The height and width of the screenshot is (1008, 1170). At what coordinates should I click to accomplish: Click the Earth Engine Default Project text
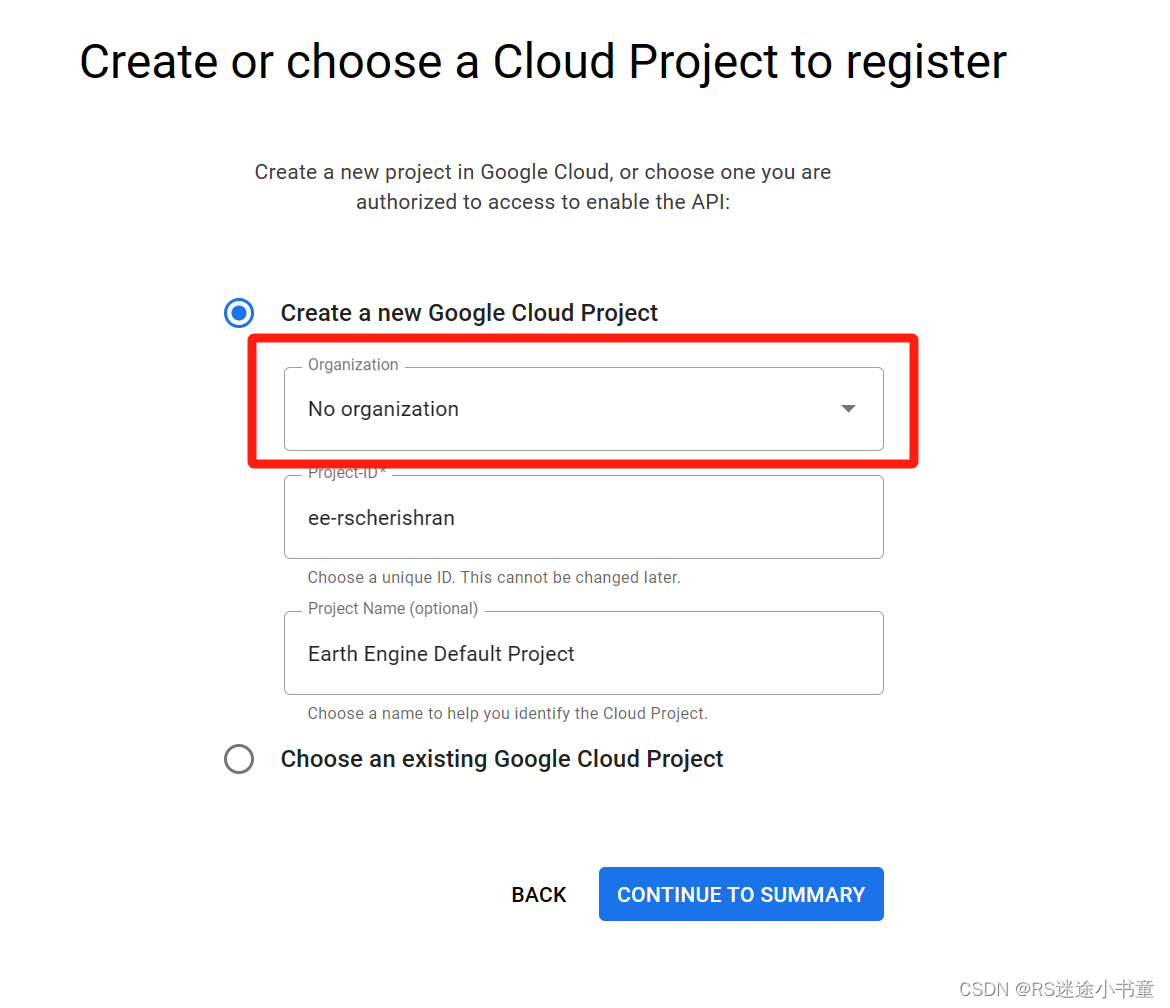(x=441, y=654)
